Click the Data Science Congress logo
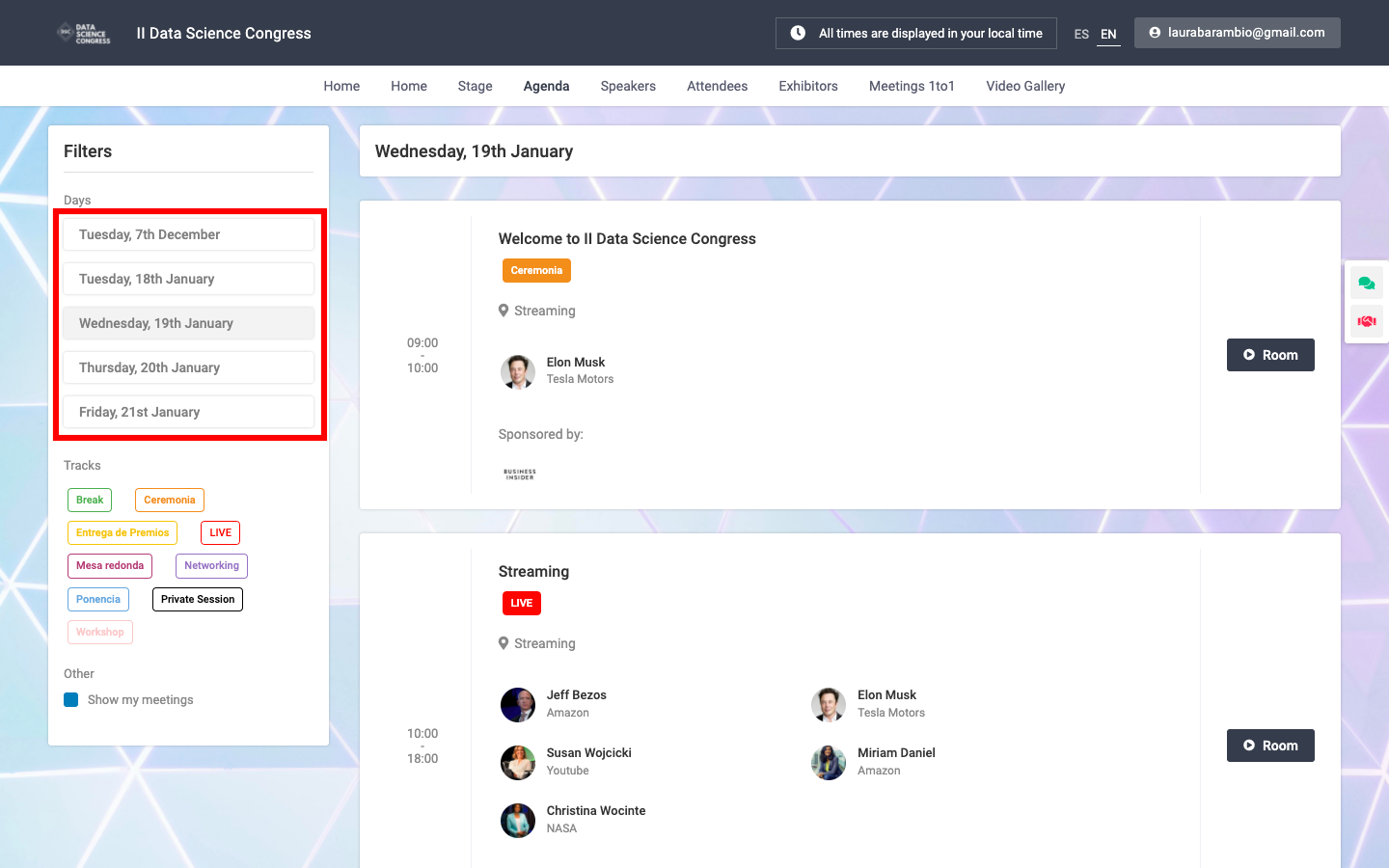The image size is (1389, 868). (84, 34)
